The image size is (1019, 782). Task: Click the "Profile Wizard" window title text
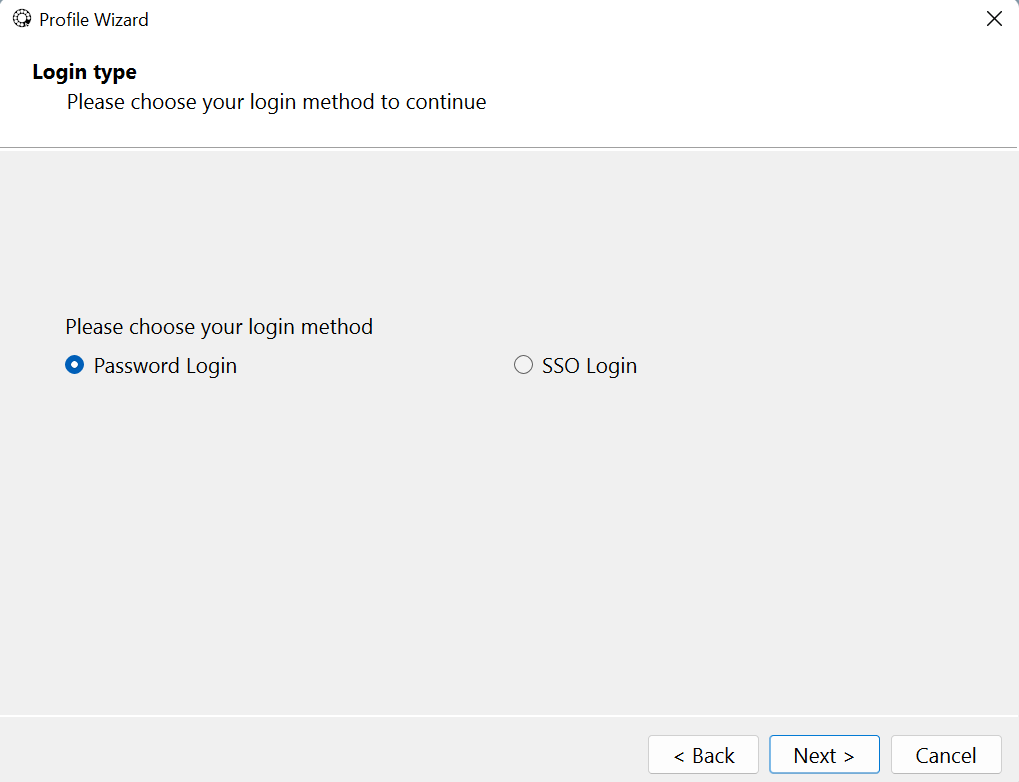[x=94, y=19]
